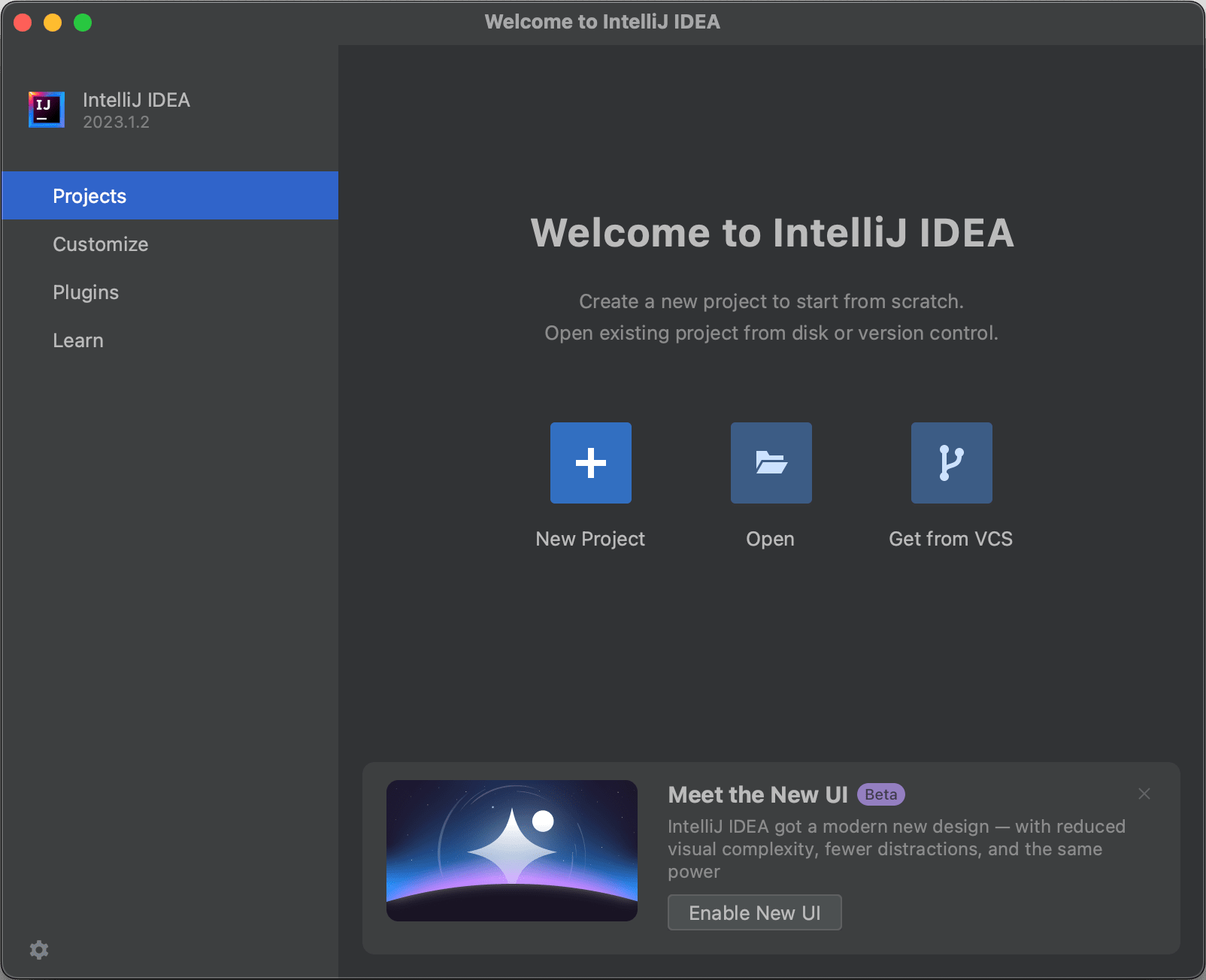Open a project via the folder icon

click(770, 463)
